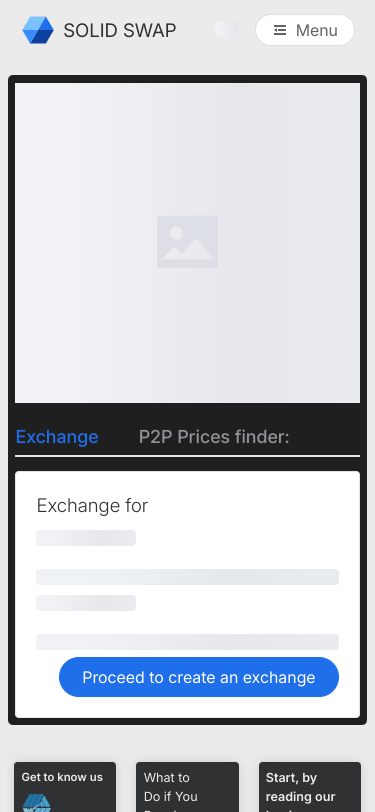Click the first wide loading input bar

tap(188, 577)
